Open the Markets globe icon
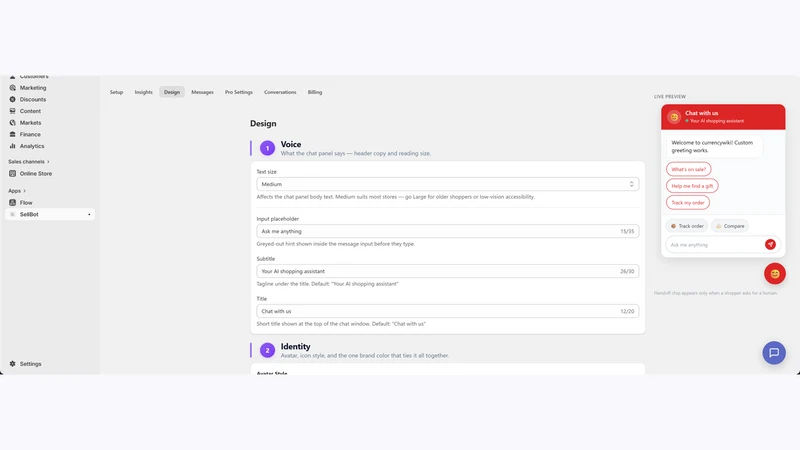 click(x=12, y=122)
